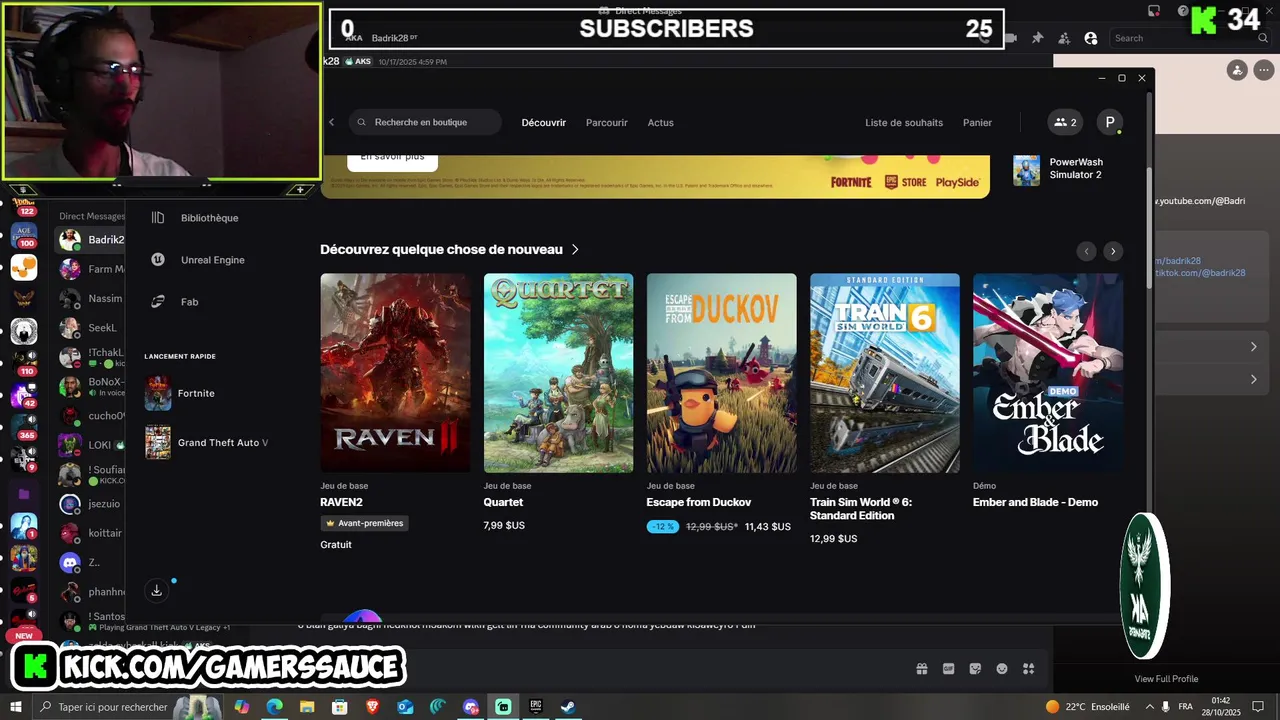Click the 'Avant-premières' badge under RAVEN2
This screenshot has width=1280, height=720.
(x=364, y=523)
